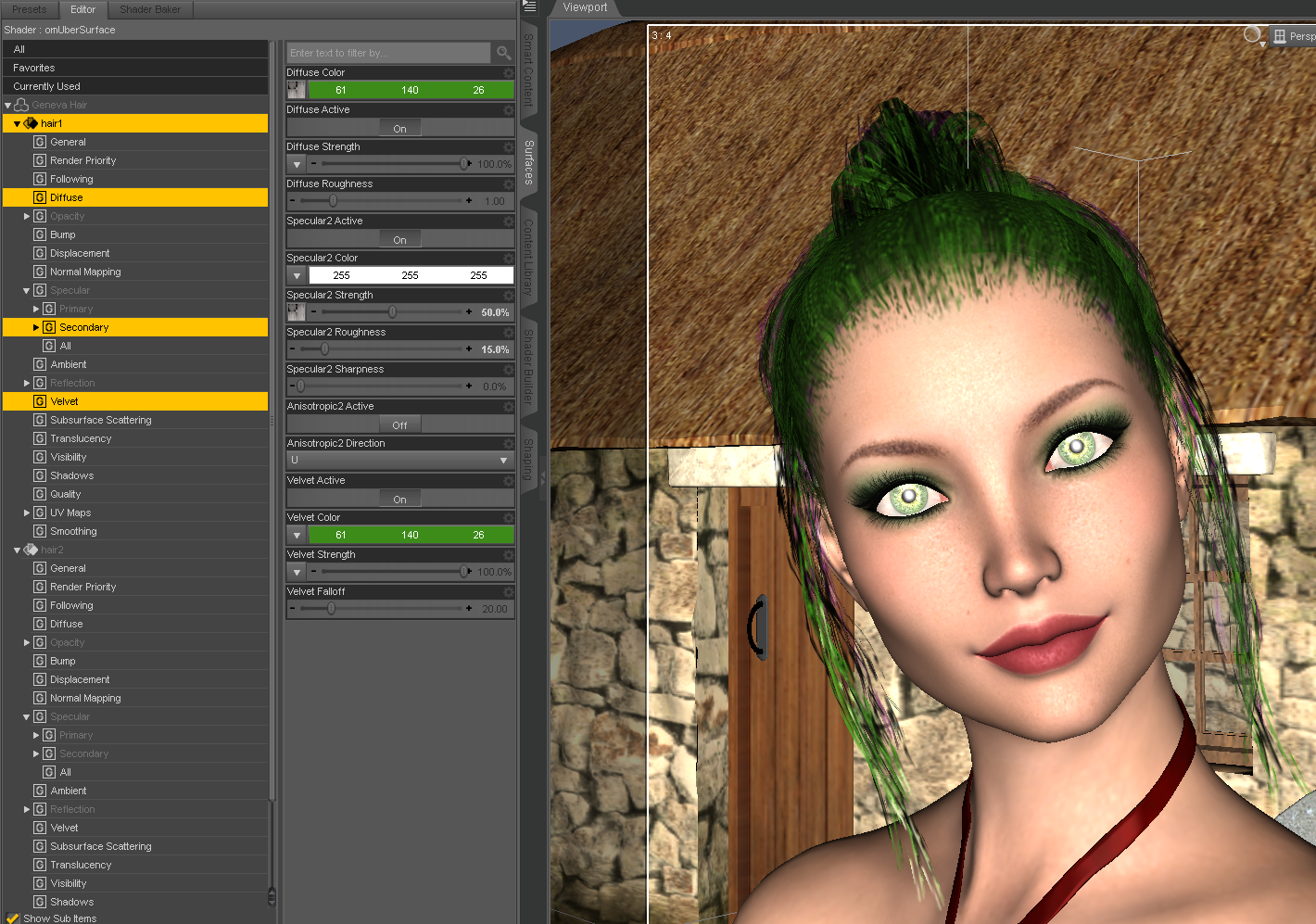1316x924 pixels.
Task: Open the Smart Content side tab
Action: (x=529, y=70)
